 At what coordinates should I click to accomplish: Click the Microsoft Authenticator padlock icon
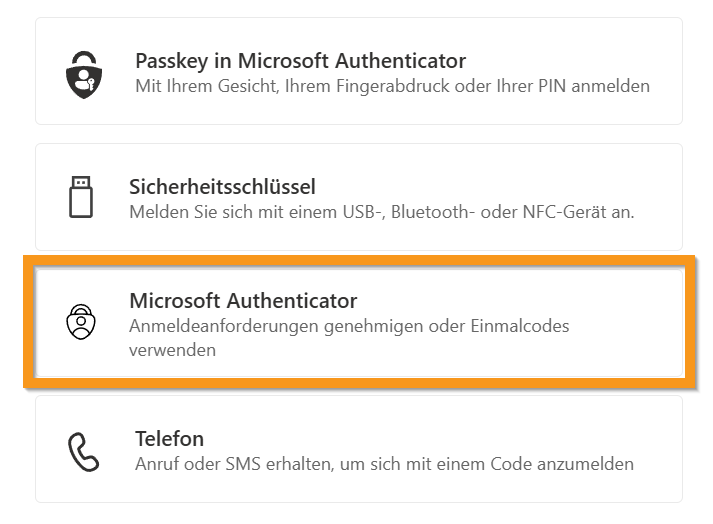click(81, 322)
